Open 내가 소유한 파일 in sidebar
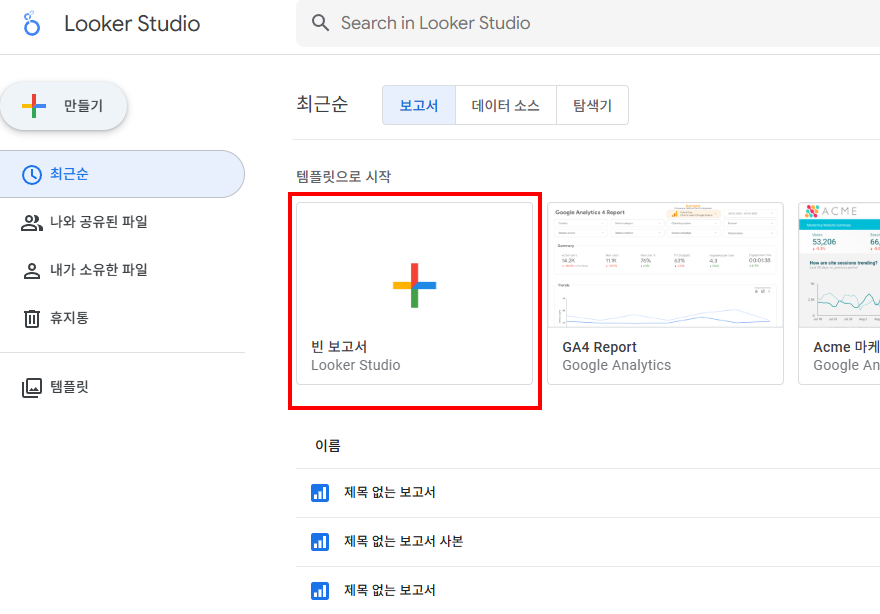Screen dimensions: 880x614 pos(122,270)
